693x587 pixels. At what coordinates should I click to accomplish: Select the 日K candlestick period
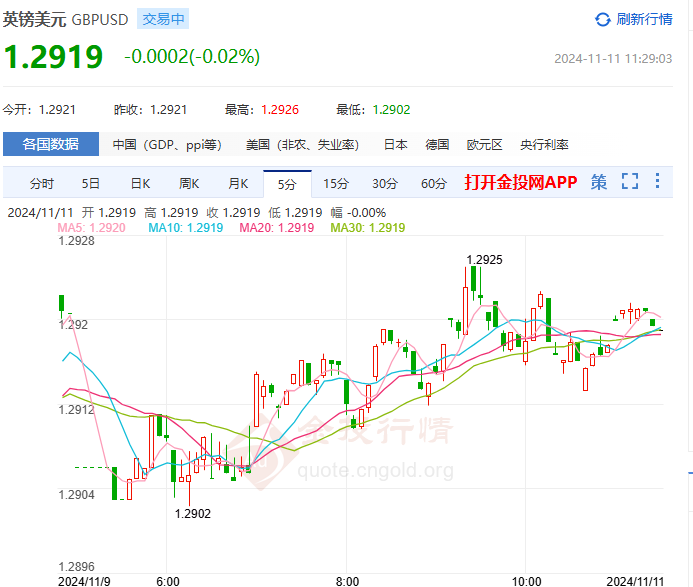[x=140, y=183]
